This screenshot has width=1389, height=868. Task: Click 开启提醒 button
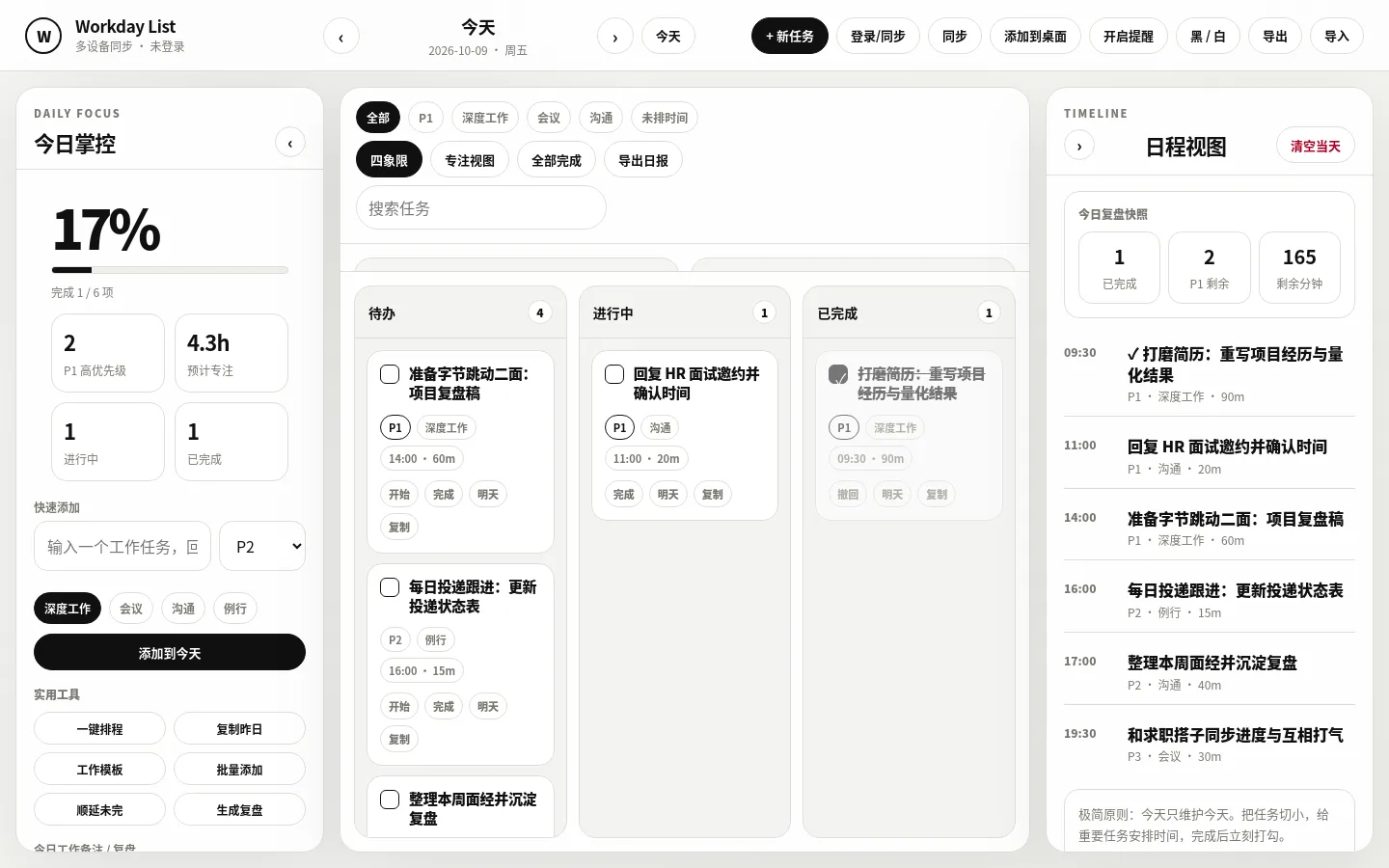1129,37
